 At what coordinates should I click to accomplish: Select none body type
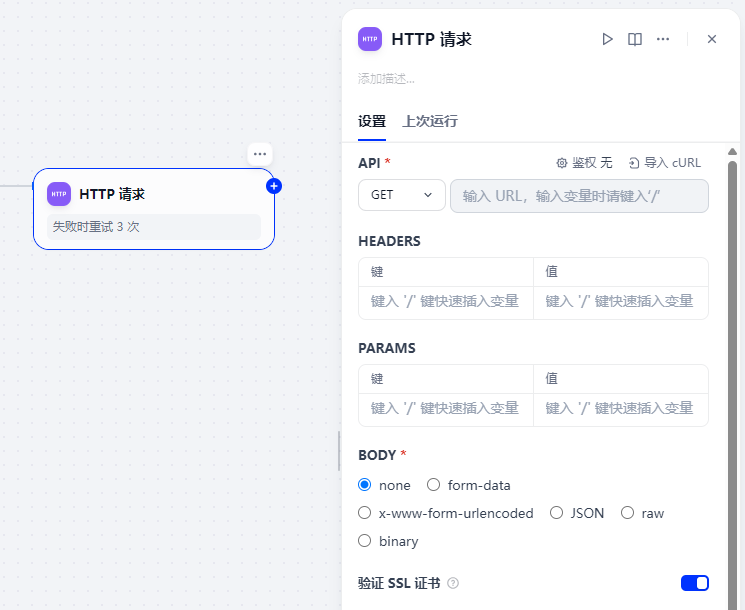tap(364, 485)
